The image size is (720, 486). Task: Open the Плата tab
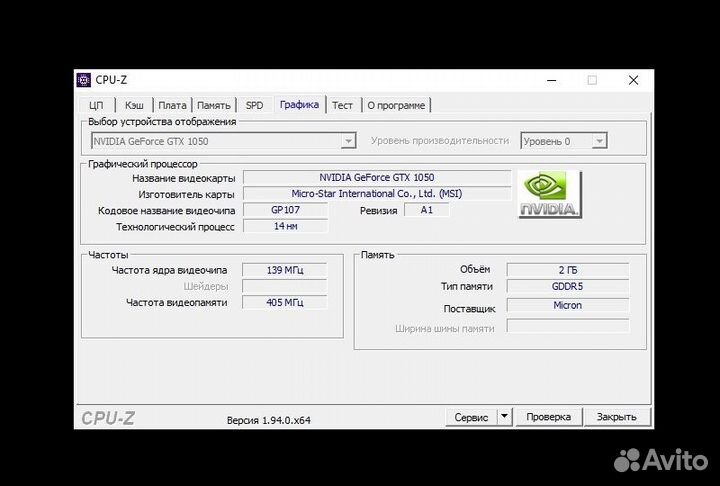pyautogui.click(x=172, y=105)
